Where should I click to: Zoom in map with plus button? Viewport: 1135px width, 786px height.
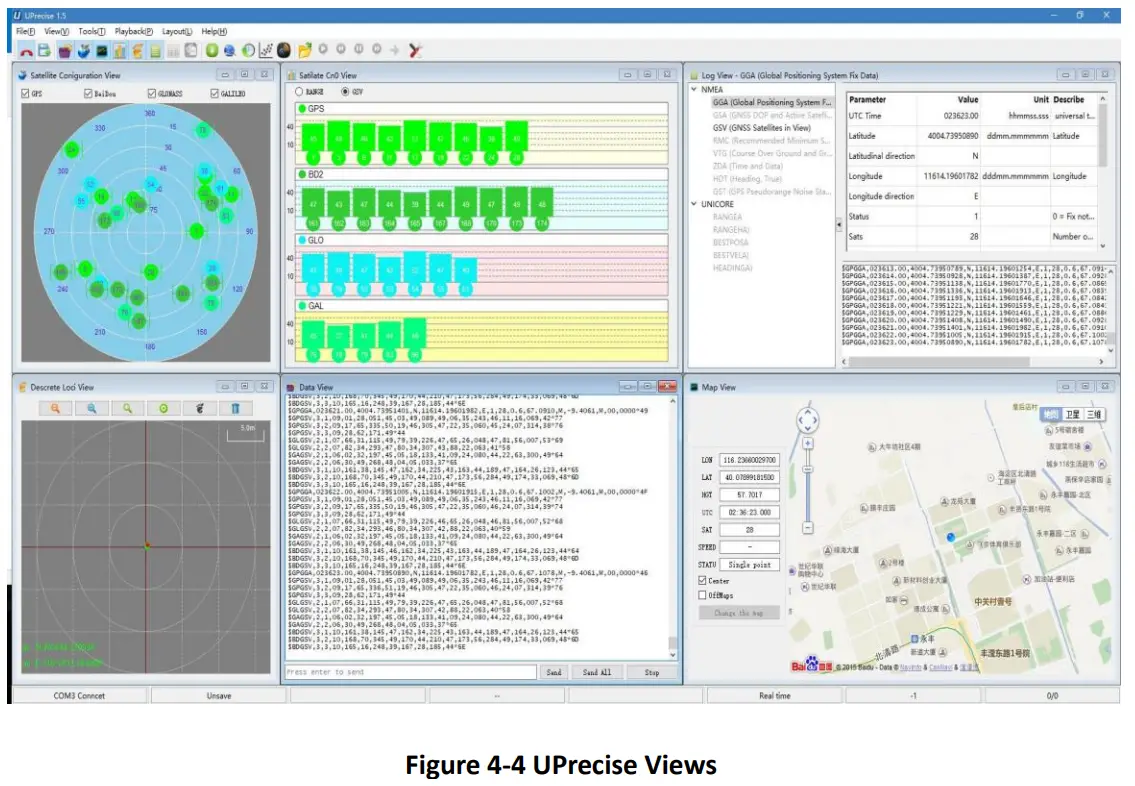click(x=808, y=444)
